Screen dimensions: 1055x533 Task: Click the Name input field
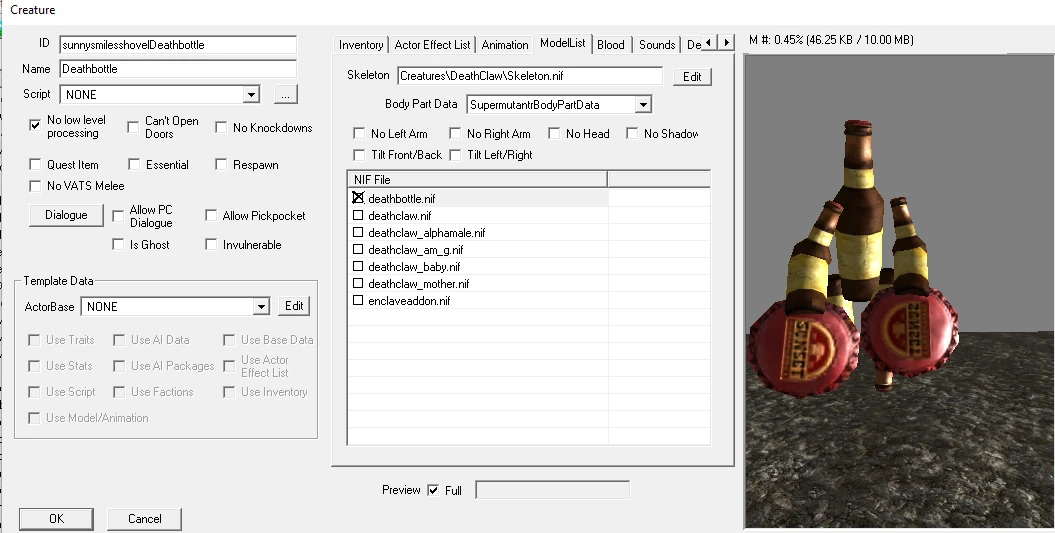(178, 69)
